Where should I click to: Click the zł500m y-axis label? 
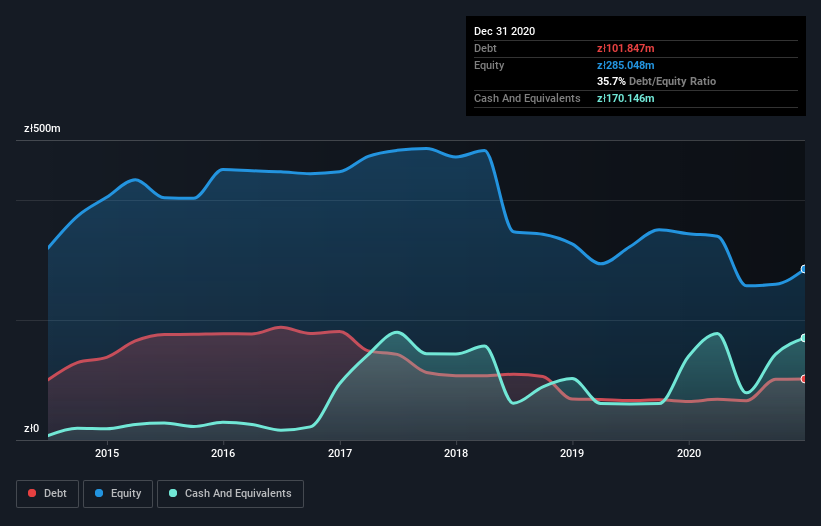[x=42, y=129]
